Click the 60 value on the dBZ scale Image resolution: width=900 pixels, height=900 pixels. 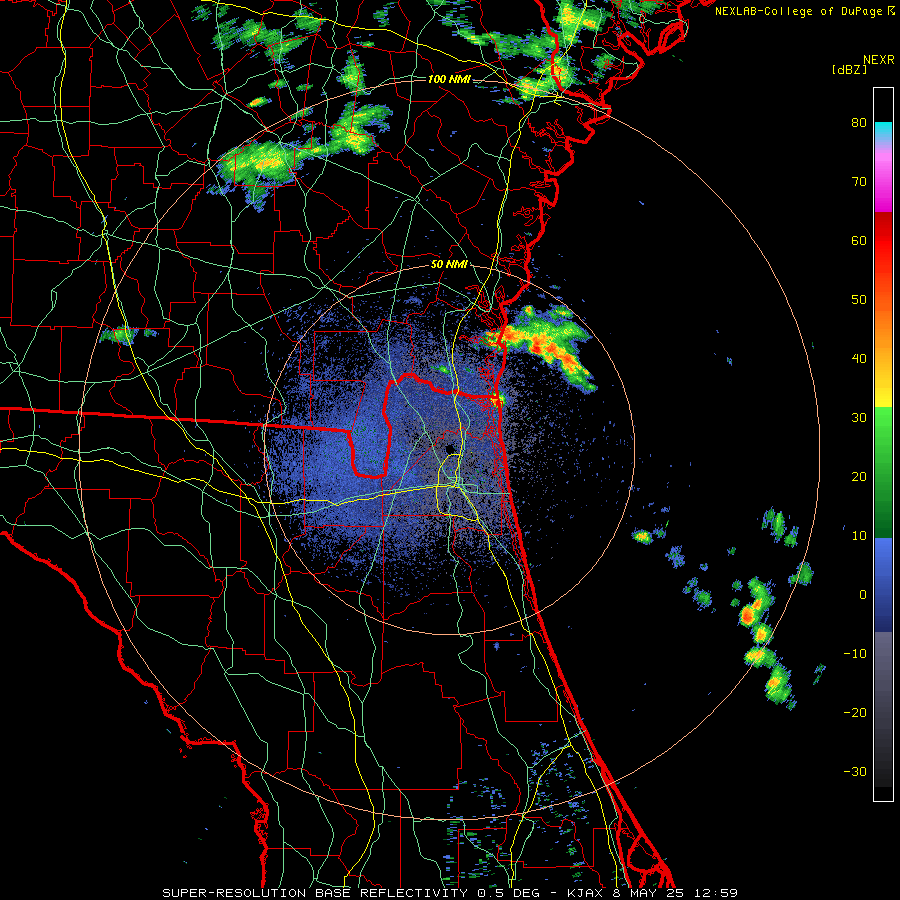coord(859,241)
